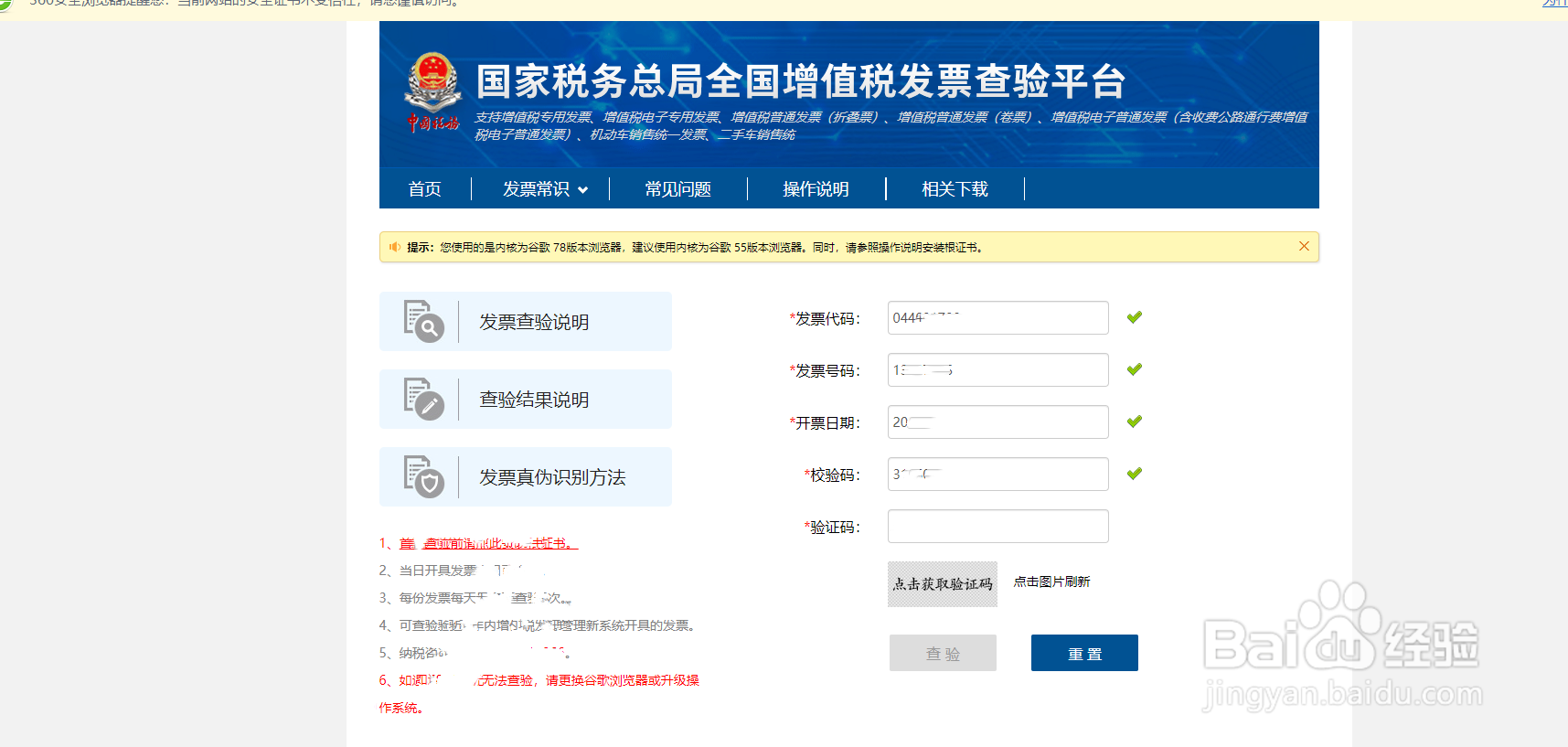Click the 开票日期 input field
This screenshot has width=1568, height=747.
pyautogui.click(x=998, y=422)
